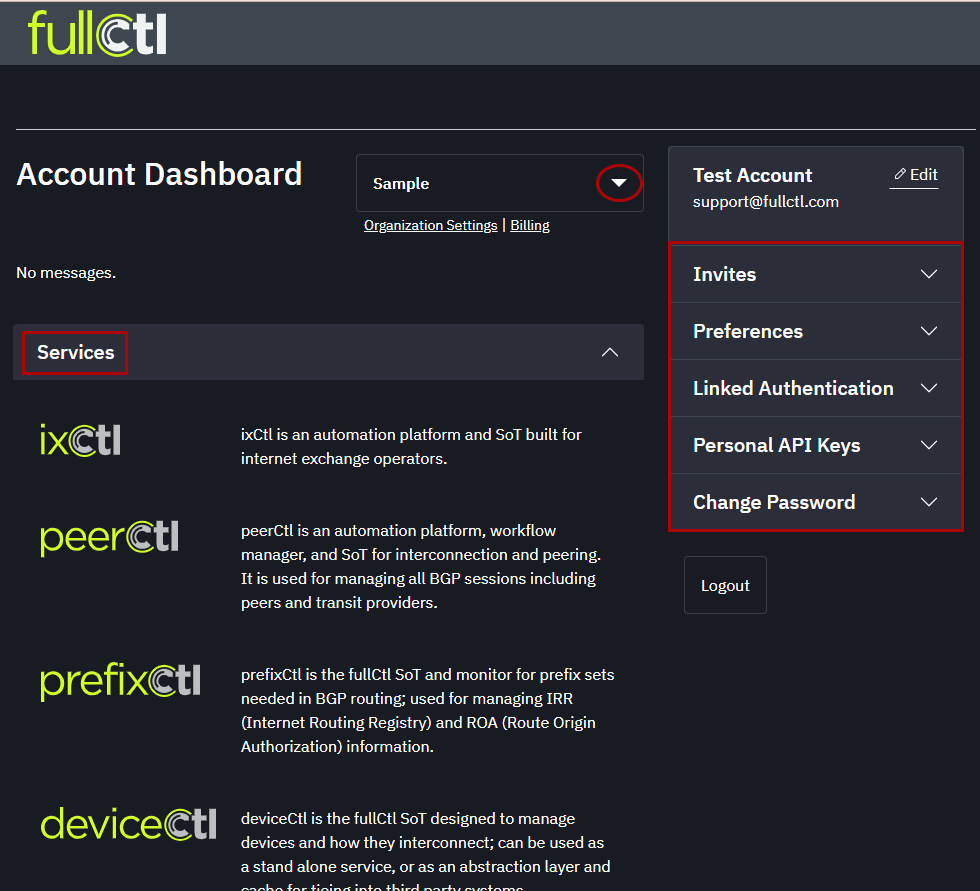Open the peerCtl service logo
The image size is (980, 891).
(109, 537)
